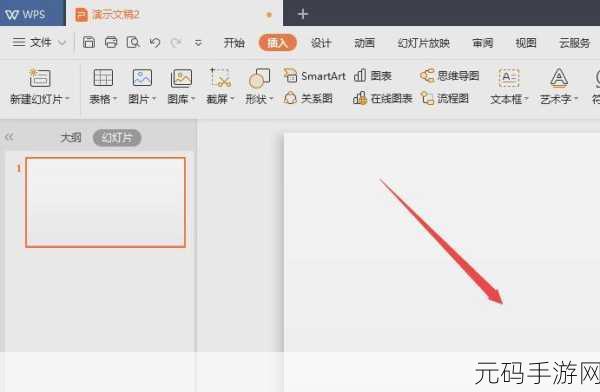Expand the 形状 dropdown arrow
The image size is (600, 392).
click(271, 99)
